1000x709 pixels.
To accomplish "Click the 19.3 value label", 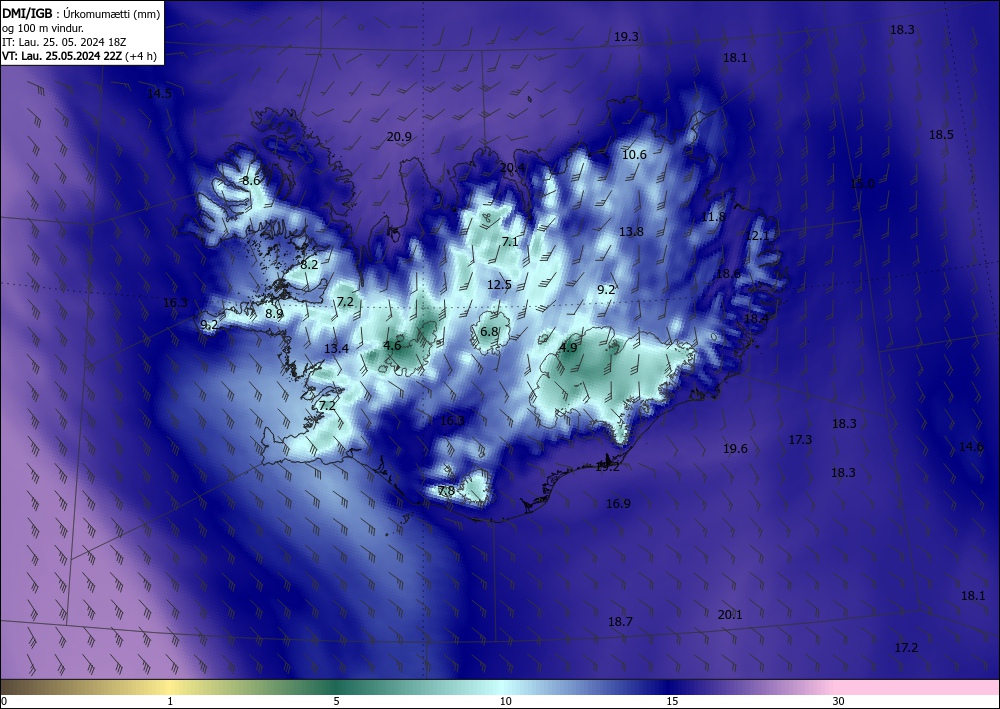I will [626, 37].
